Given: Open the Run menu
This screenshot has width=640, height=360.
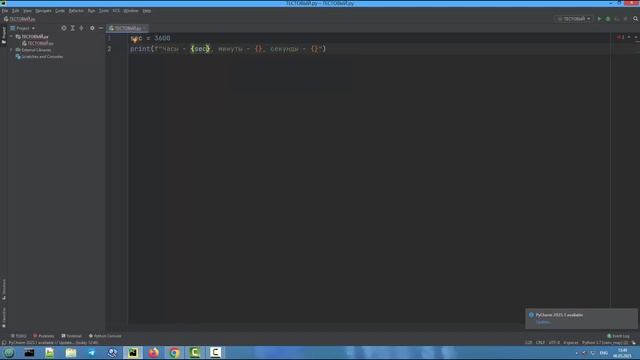Looking at the screenshot, I should tap(91, 11).
